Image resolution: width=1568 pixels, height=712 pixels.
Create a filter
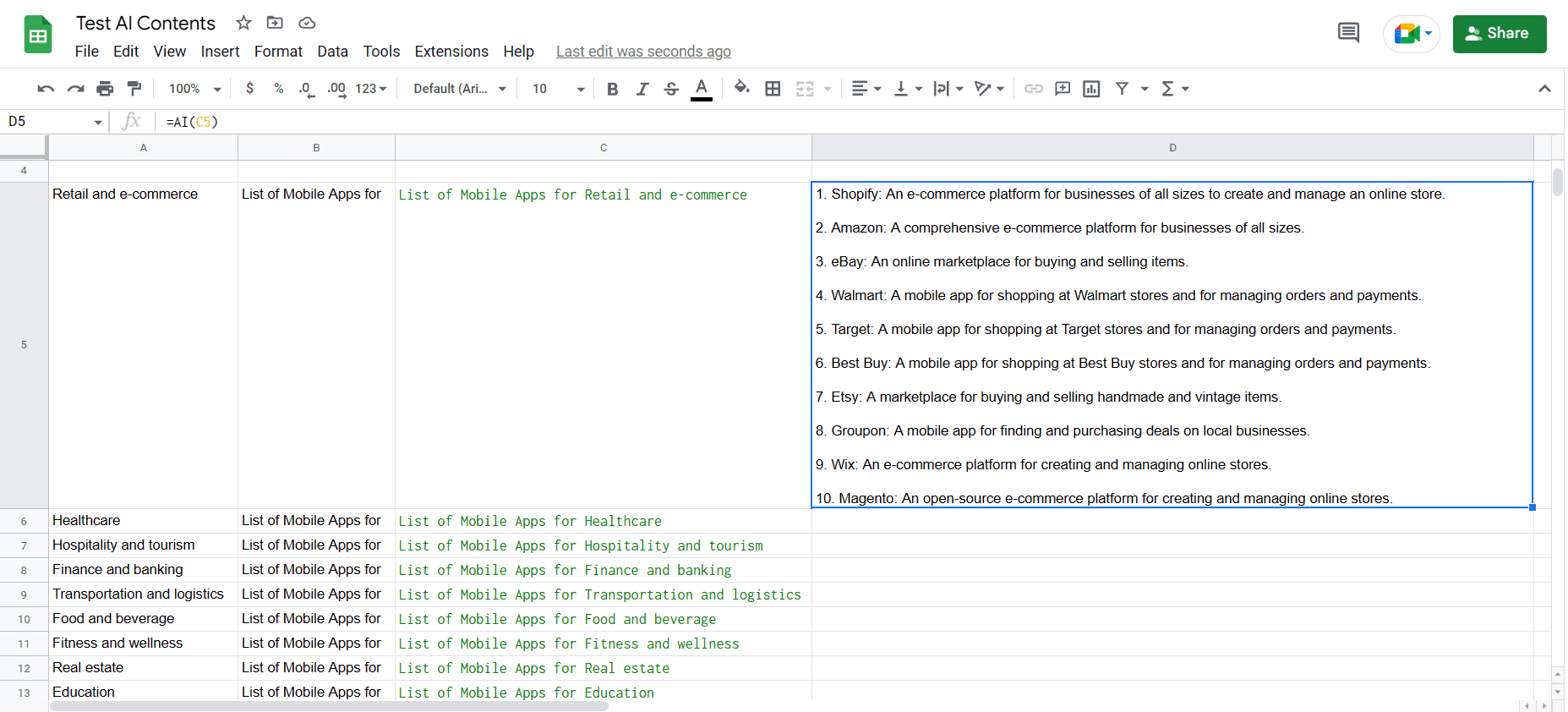coord(1122,89)
